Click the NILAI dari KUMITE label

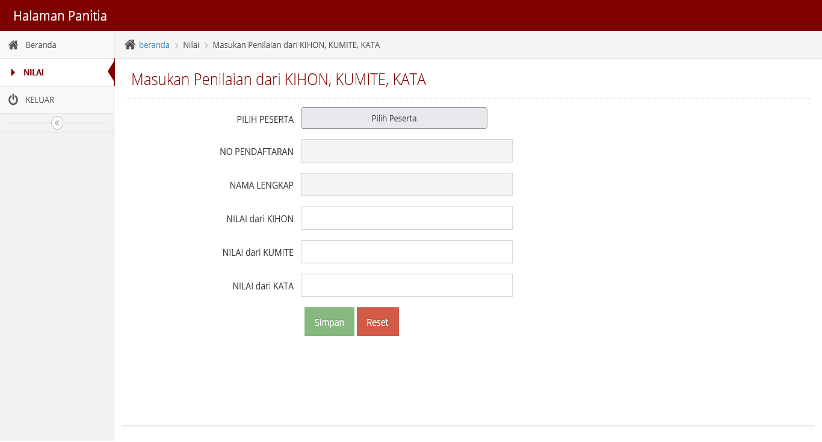click(257, 252)
